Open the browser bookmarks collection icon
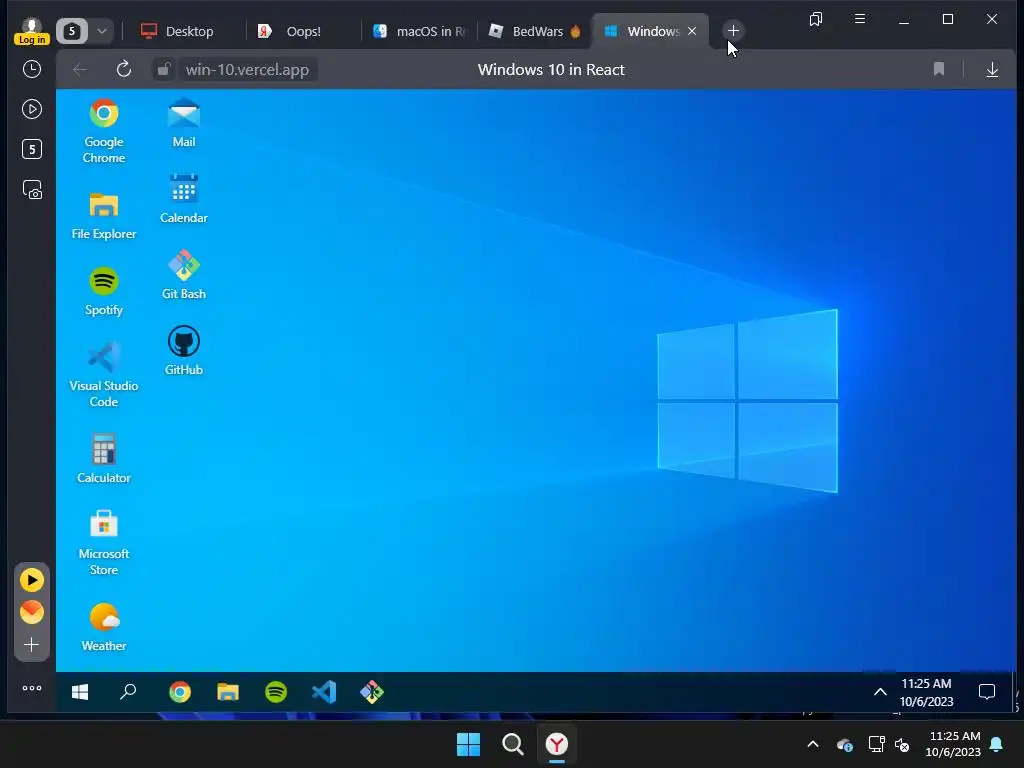Screen dimensions: 1024x768 816,19
